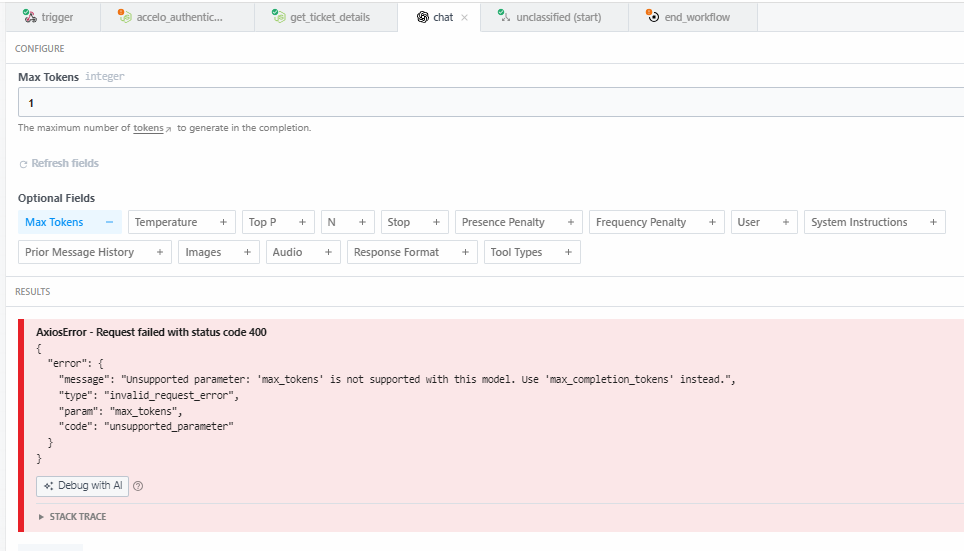Click the accelo_authentic tab's icon

[x=124, y=16]
